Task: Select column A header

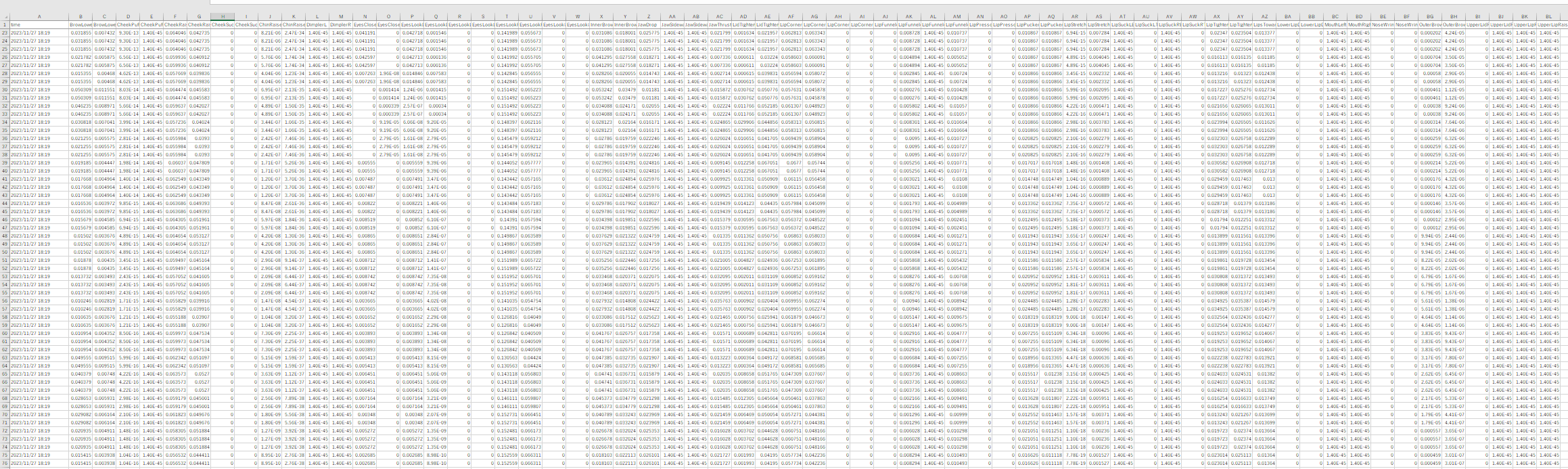Action: pos(39,16)
